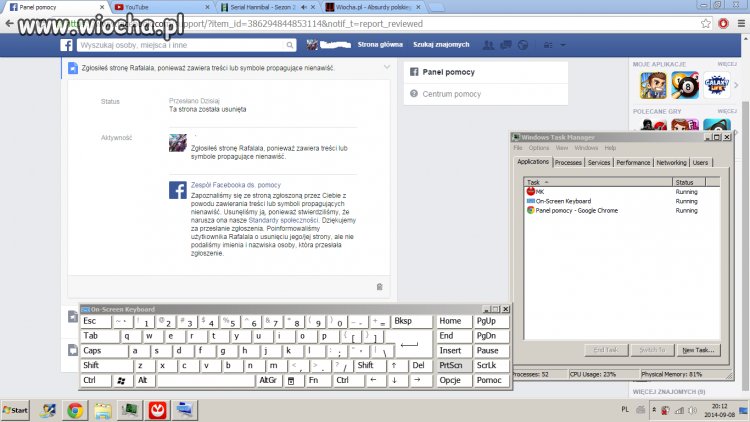Toggle Fn key on On-Screen Keyboard
This screenshot has width=750, height=422.
point(318,380)
